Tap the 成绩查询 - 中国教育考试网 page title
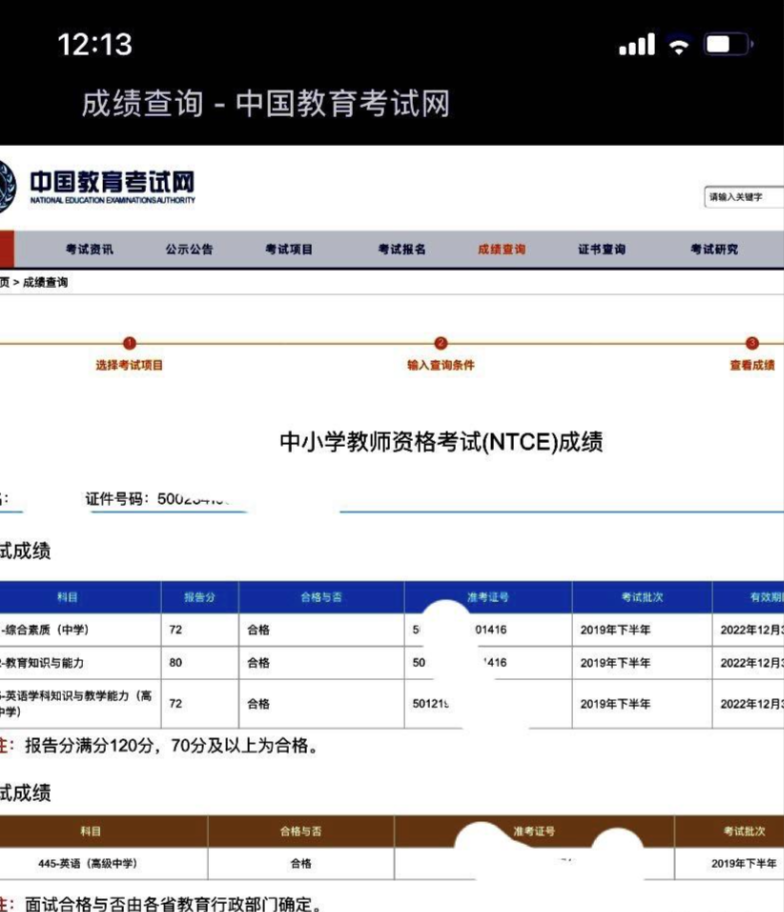Screen dimensions: 784x912 [265, 104]
